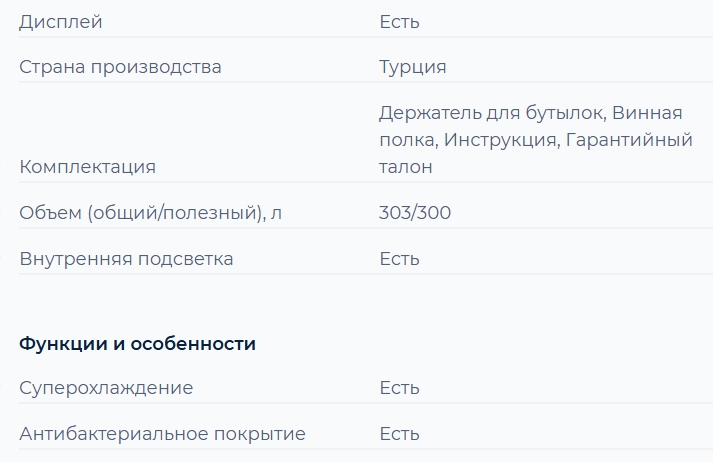The width and height of the screenshot is (713, 462).
Task: Select the Страна производства label
Action: (120, 67)
